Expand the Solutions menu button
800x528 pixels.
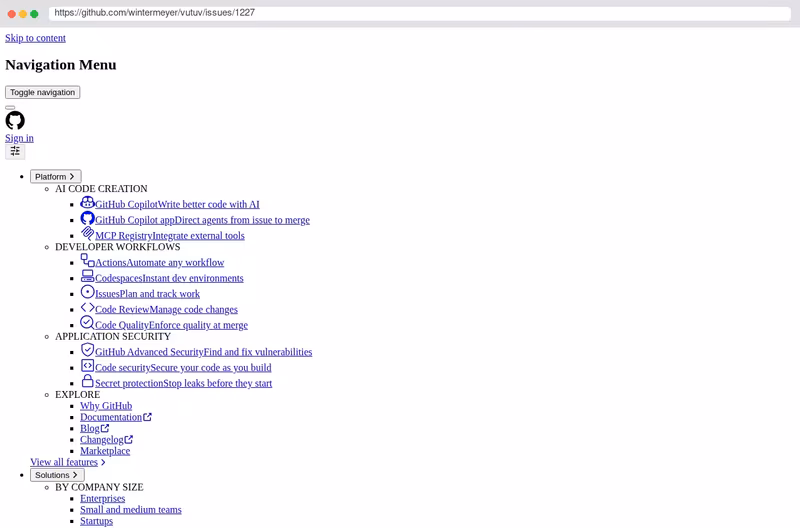click(x=57, y=475)
